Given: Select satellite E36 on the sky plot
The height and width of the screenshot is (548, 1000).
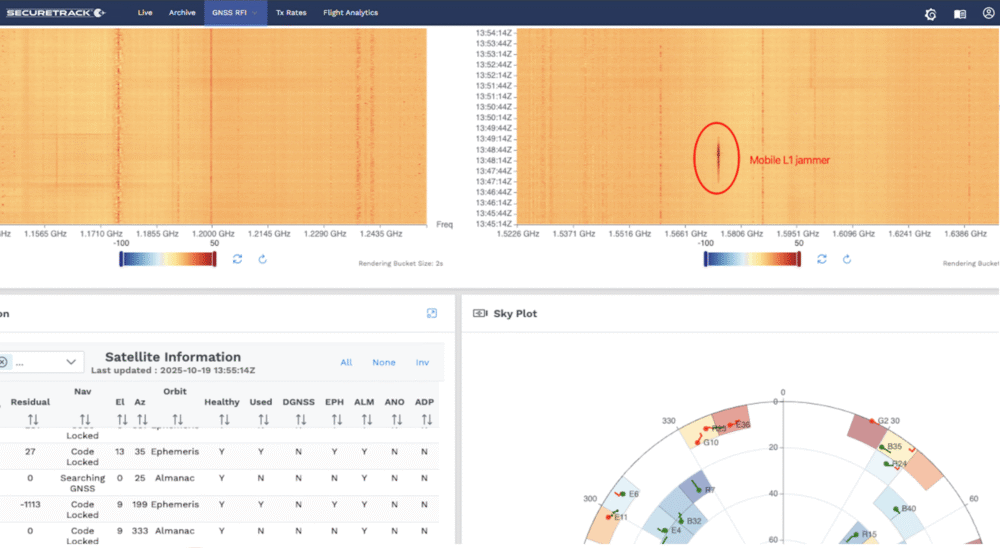Looking at the screenshot, I should point(730,424).
